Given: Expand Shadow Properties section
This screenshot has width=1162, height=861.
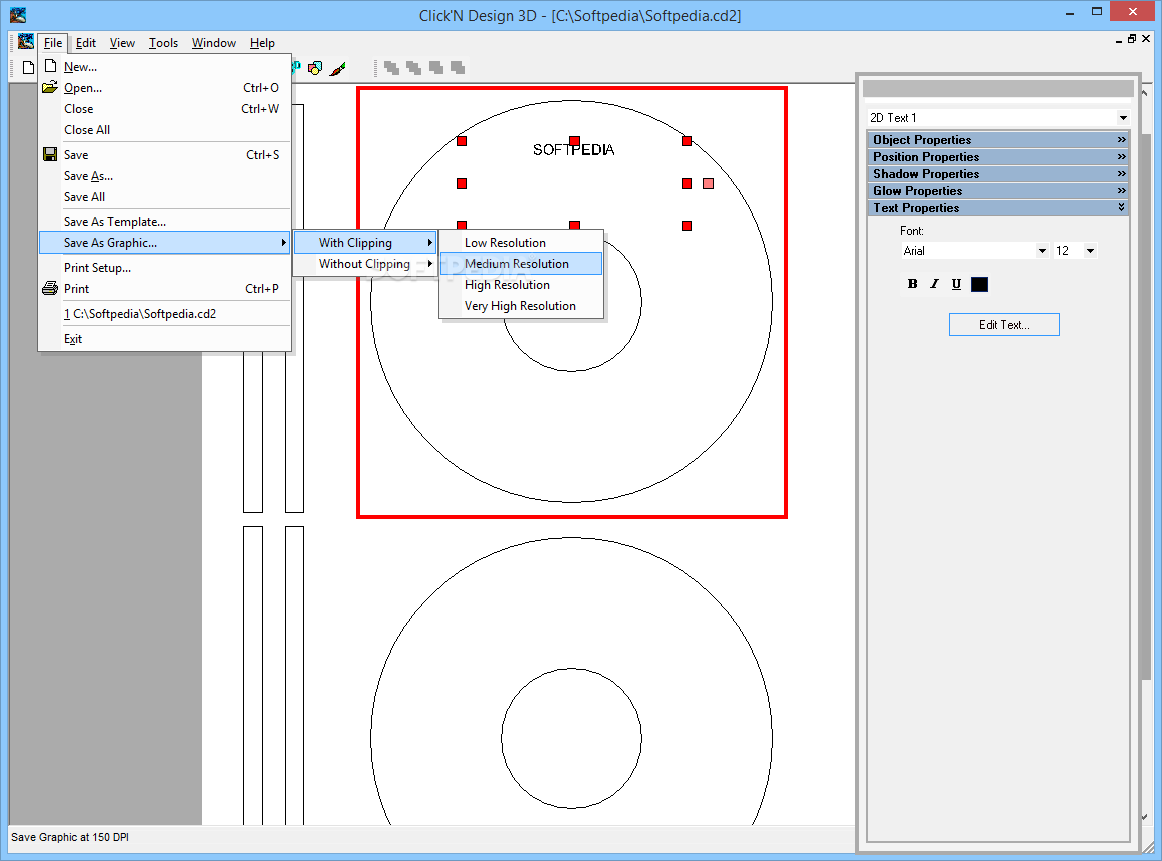Looking at the screenshot, I should (998, 173).
